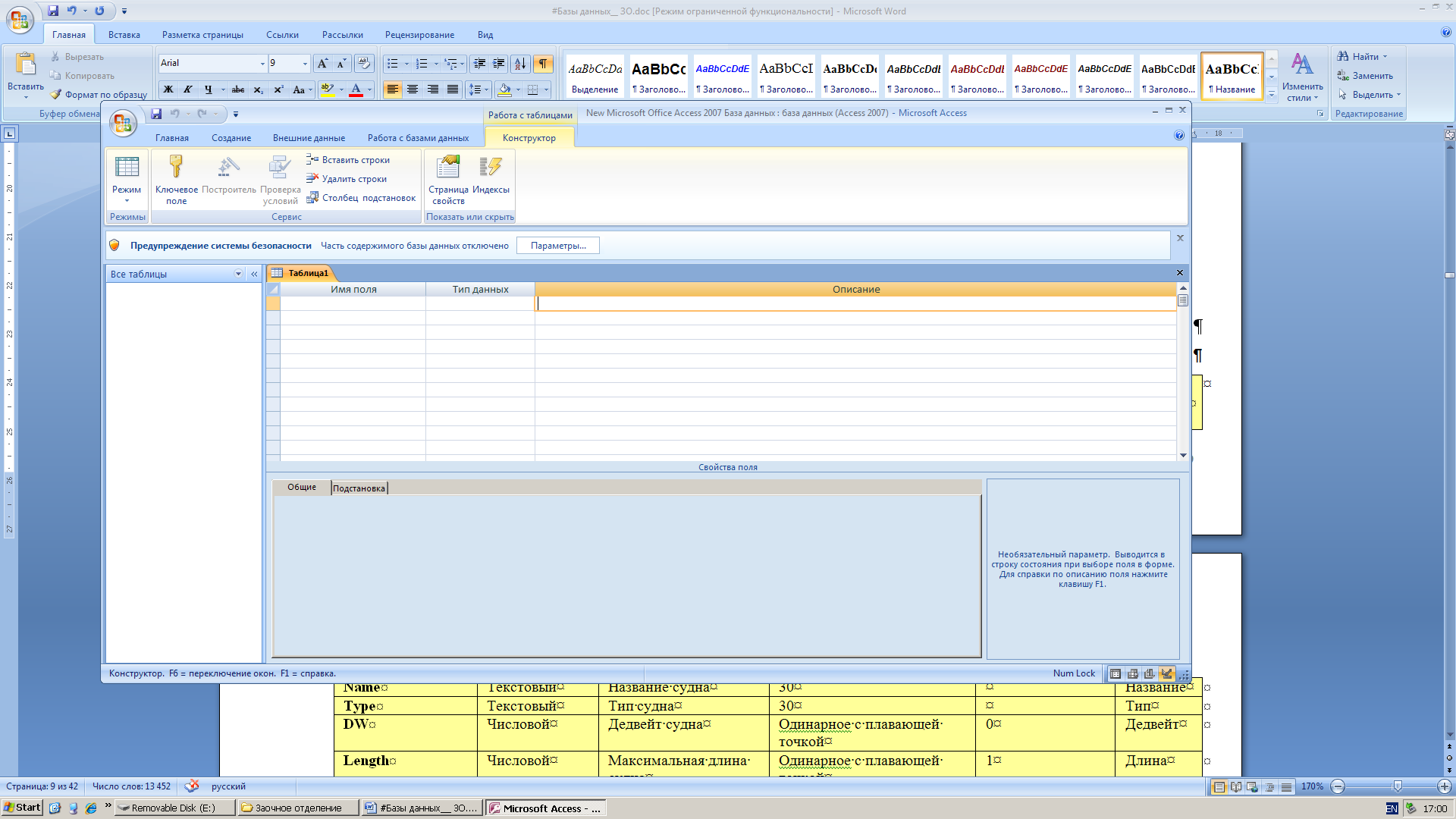
Task: Toggle Center alignment in Word
Action: 413,89
